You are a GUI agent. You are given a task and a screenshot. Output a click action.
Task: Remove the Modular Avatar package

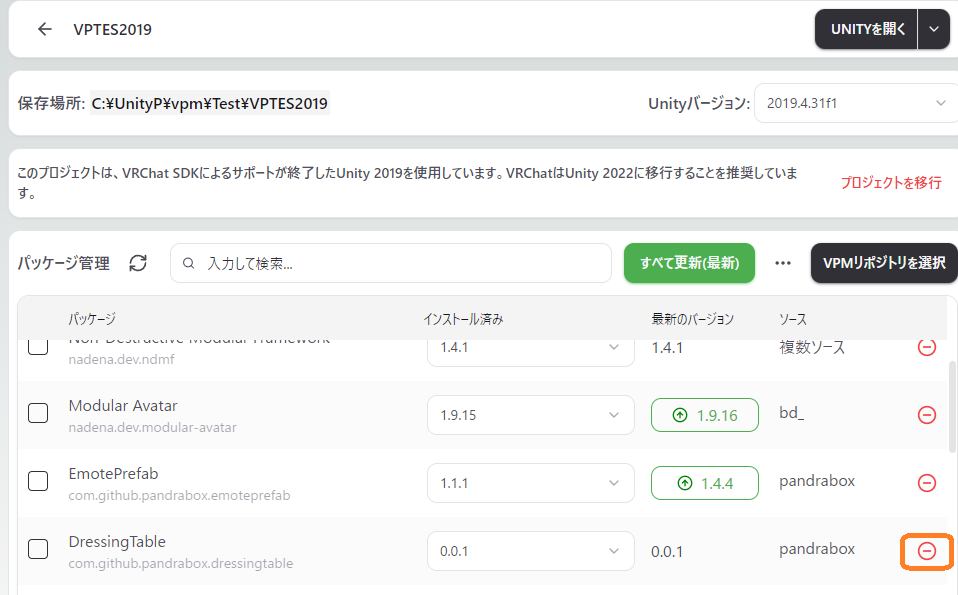927,415
